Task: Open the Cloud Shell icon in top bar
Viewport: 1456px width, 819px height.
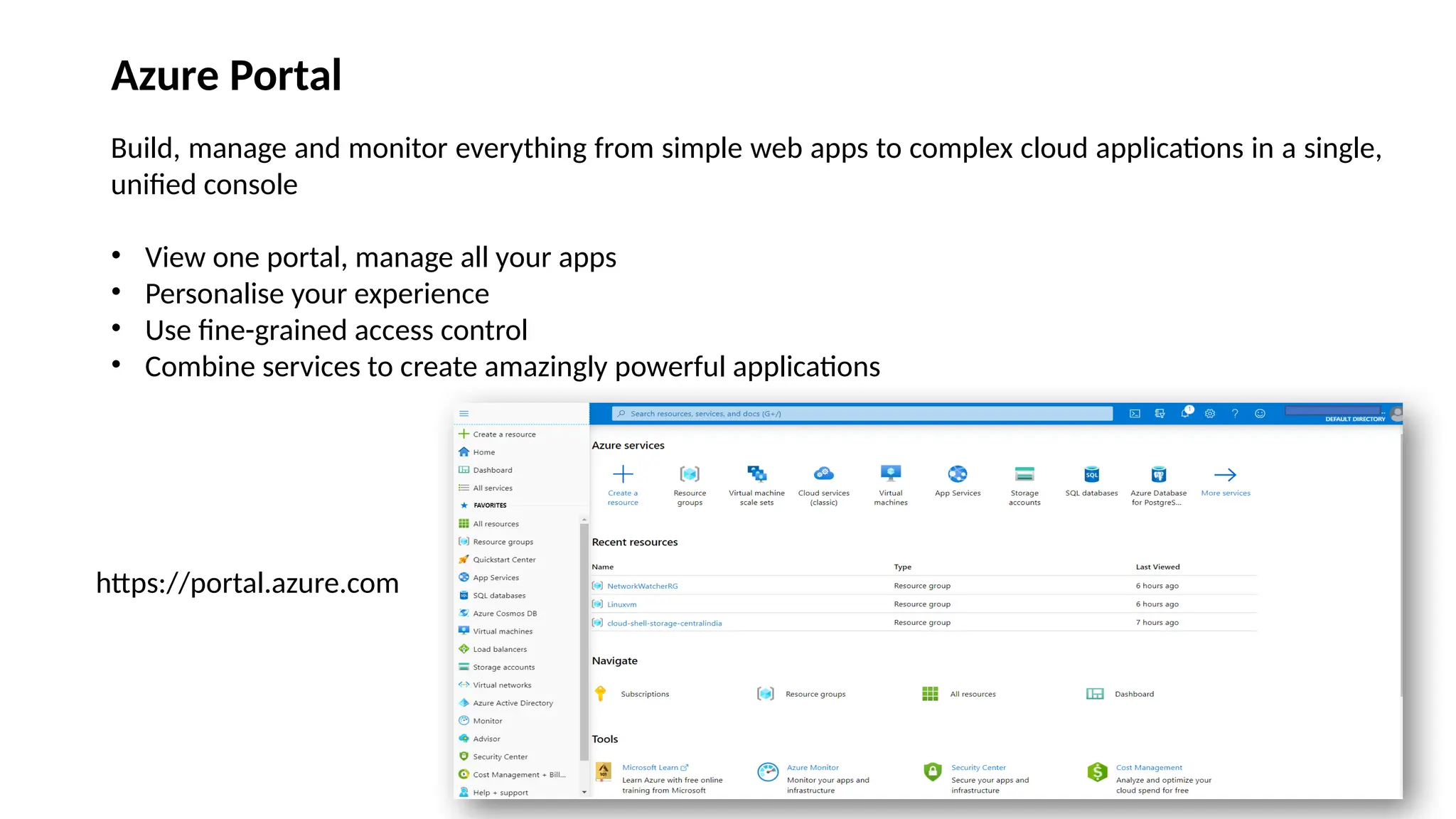Action: 1135,414
